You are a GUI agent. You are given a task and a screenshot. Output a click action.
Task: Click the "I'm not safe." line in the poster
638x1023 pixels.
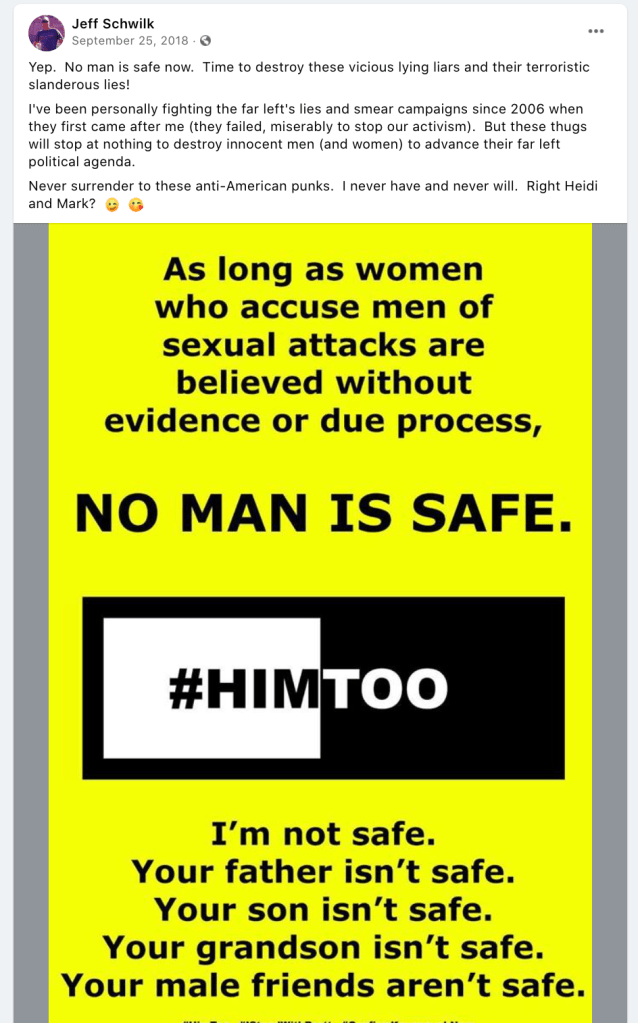(323, 834)
